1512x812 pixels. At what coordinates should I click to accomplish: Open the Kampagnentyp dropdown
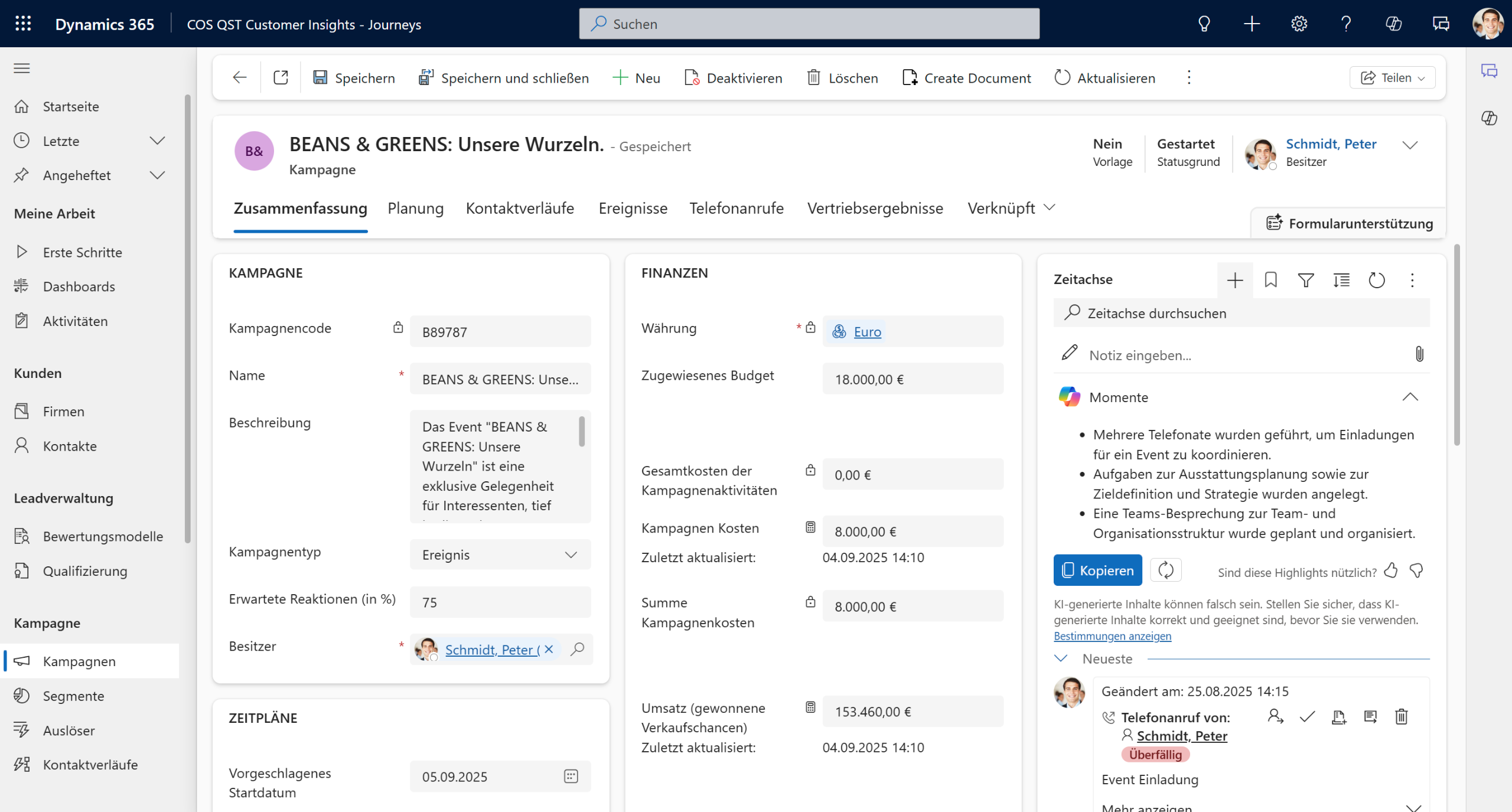(x=500, y=555)
